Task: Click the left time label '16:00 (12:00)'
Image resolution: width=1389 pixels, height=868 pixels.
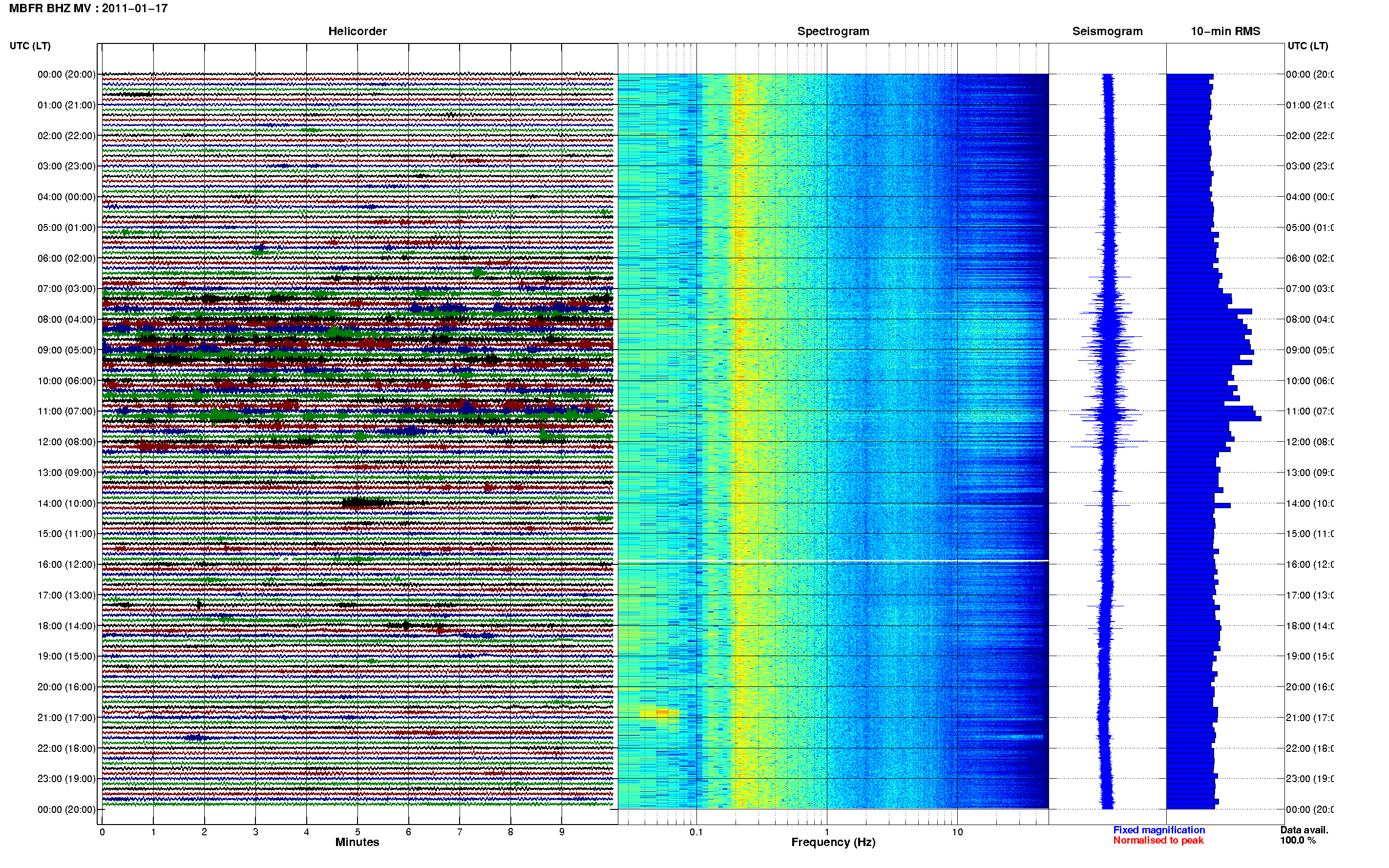Action: coord(66,564)
